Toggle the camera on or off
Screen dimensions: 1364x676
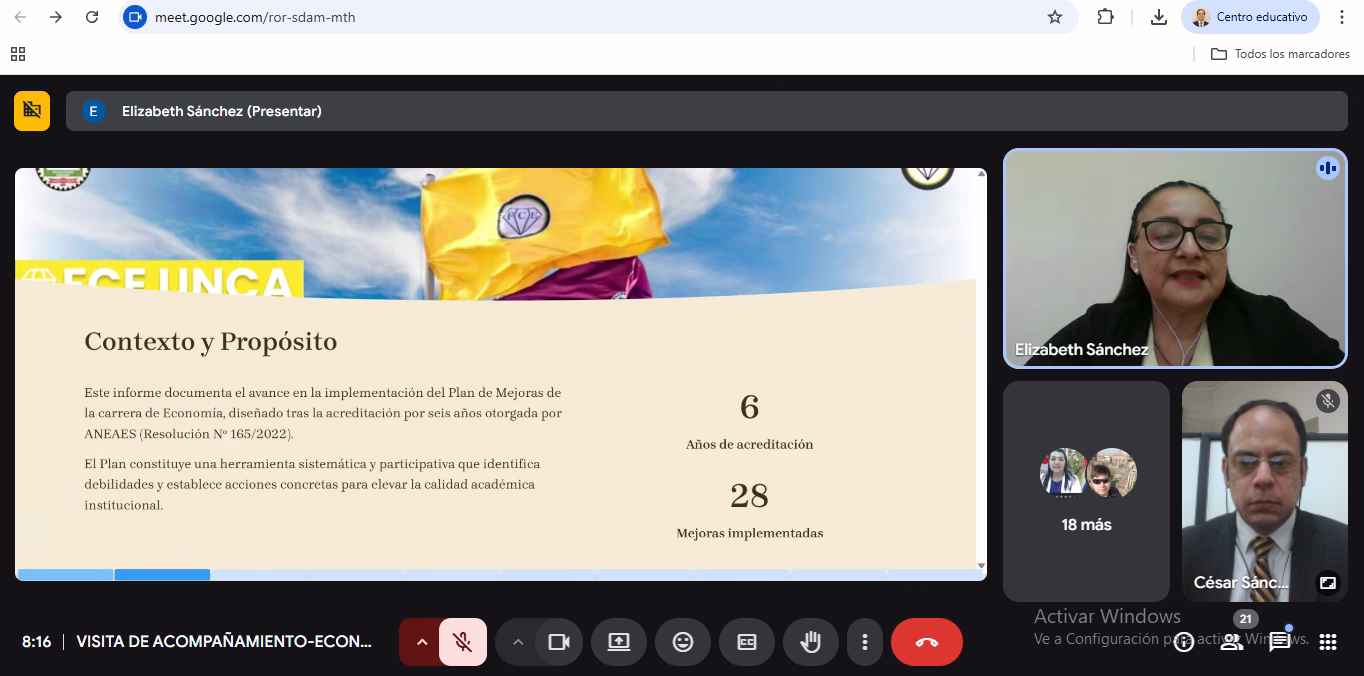click(559, 642)
